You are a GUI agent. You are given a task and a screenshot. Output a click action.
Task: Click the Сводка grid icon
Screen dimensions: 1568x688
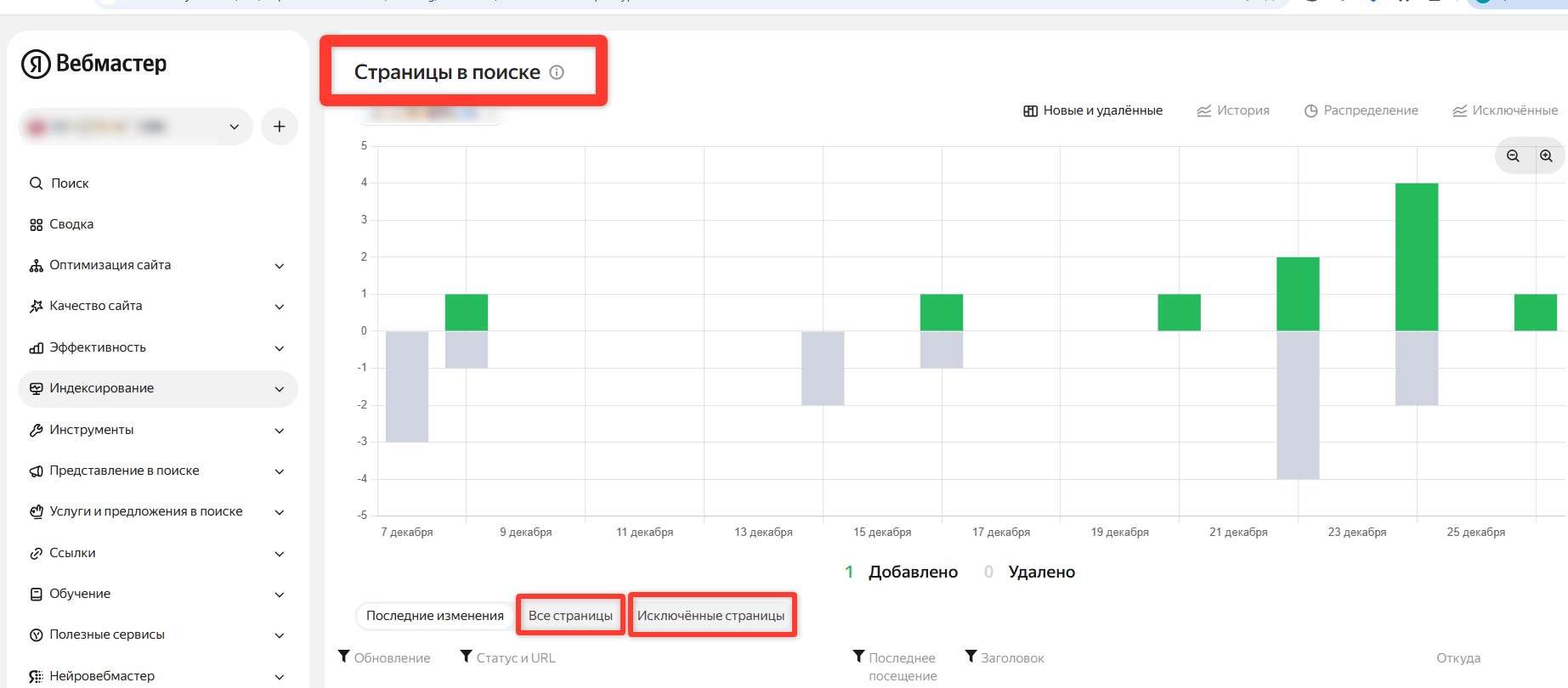36,225
